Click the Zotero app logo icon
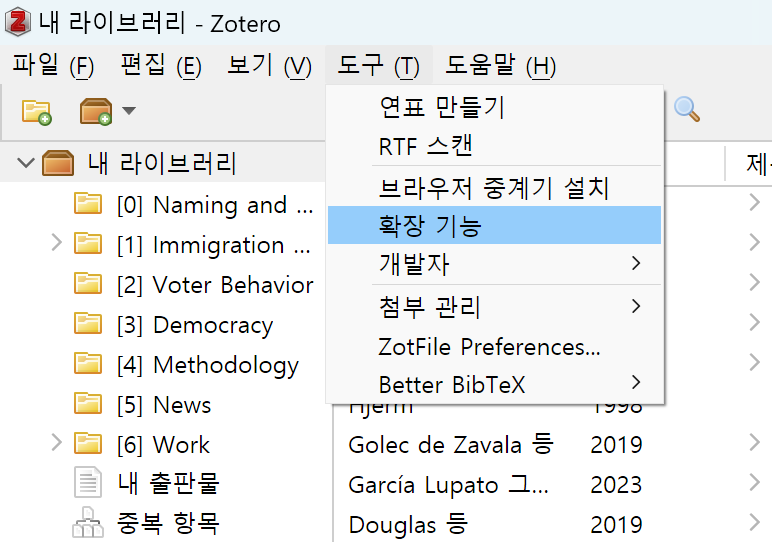The width and height of the screenshot is (772, 542). point(18,22)
